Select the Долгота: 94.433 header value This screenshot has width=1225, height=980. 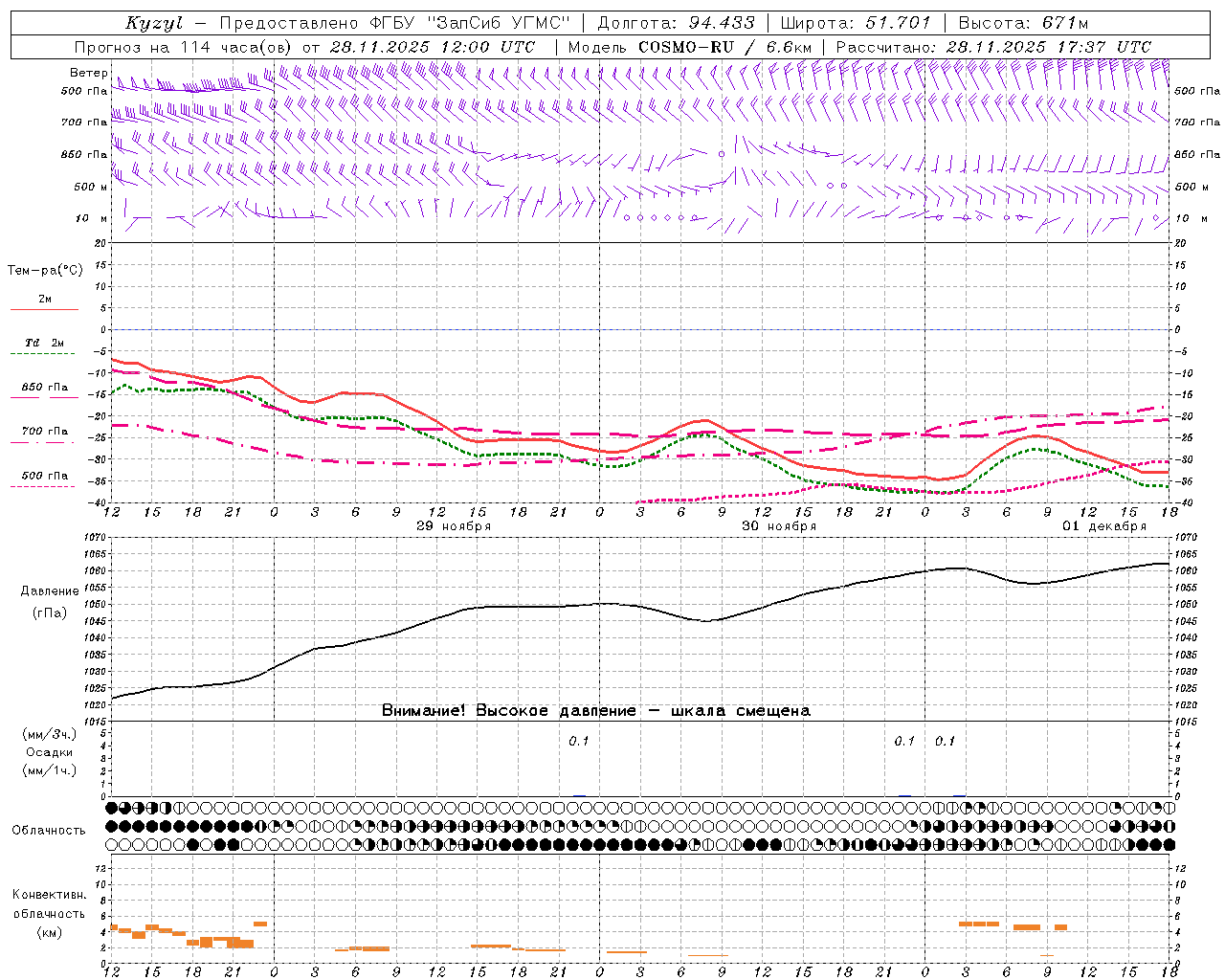click(677, 23)
